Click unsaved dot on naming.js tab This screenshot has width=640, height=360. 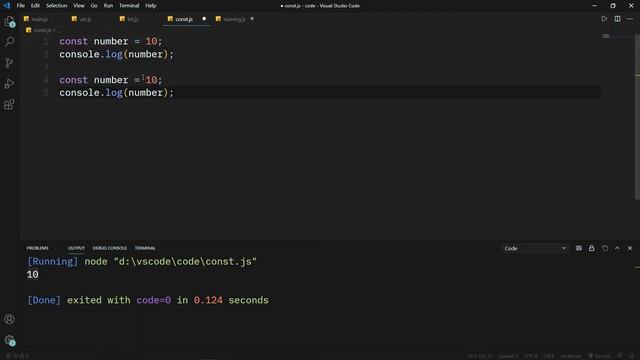coord(252,19)
